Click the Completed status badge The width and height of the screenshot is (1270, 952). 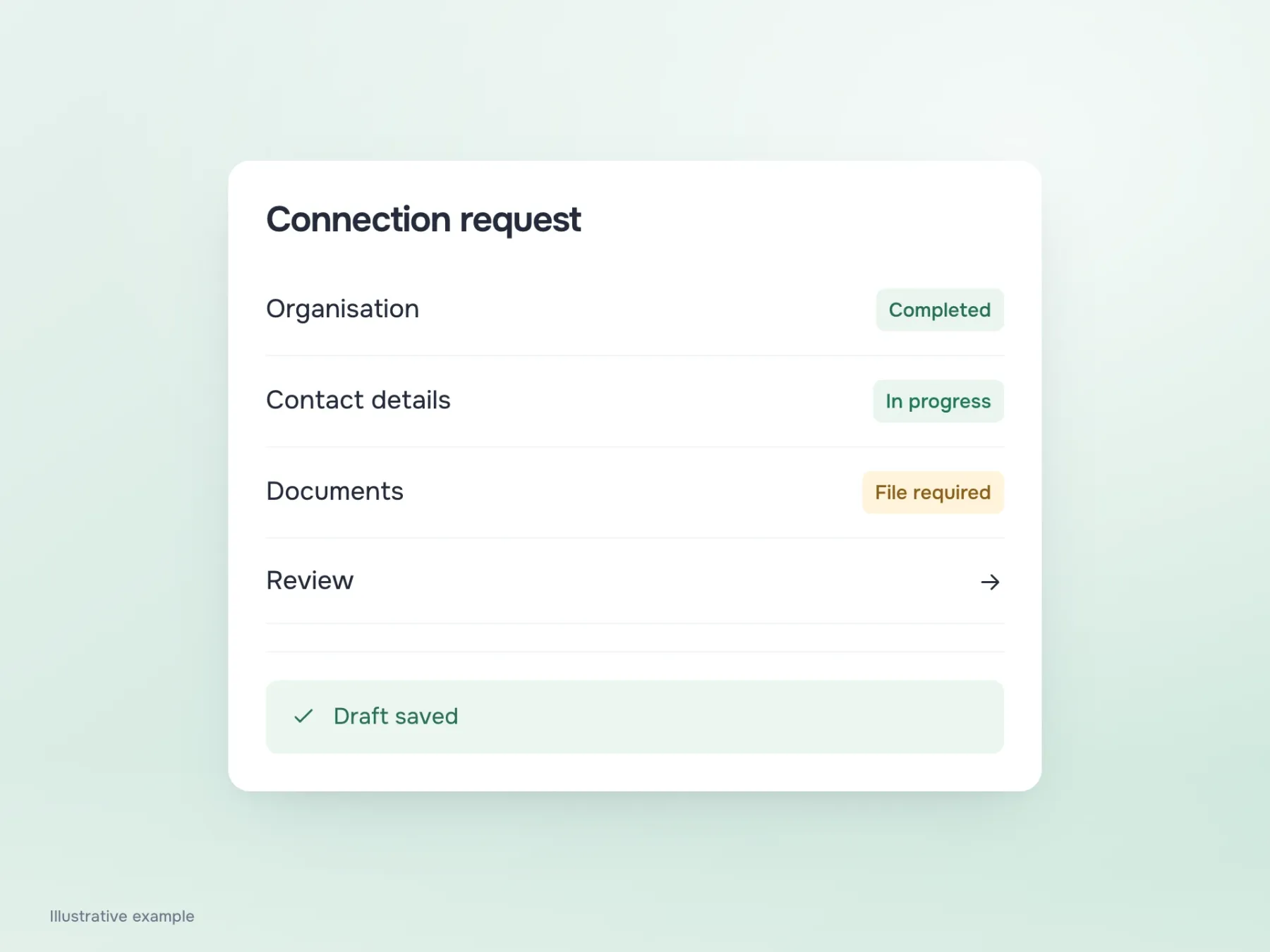point(940,310)
